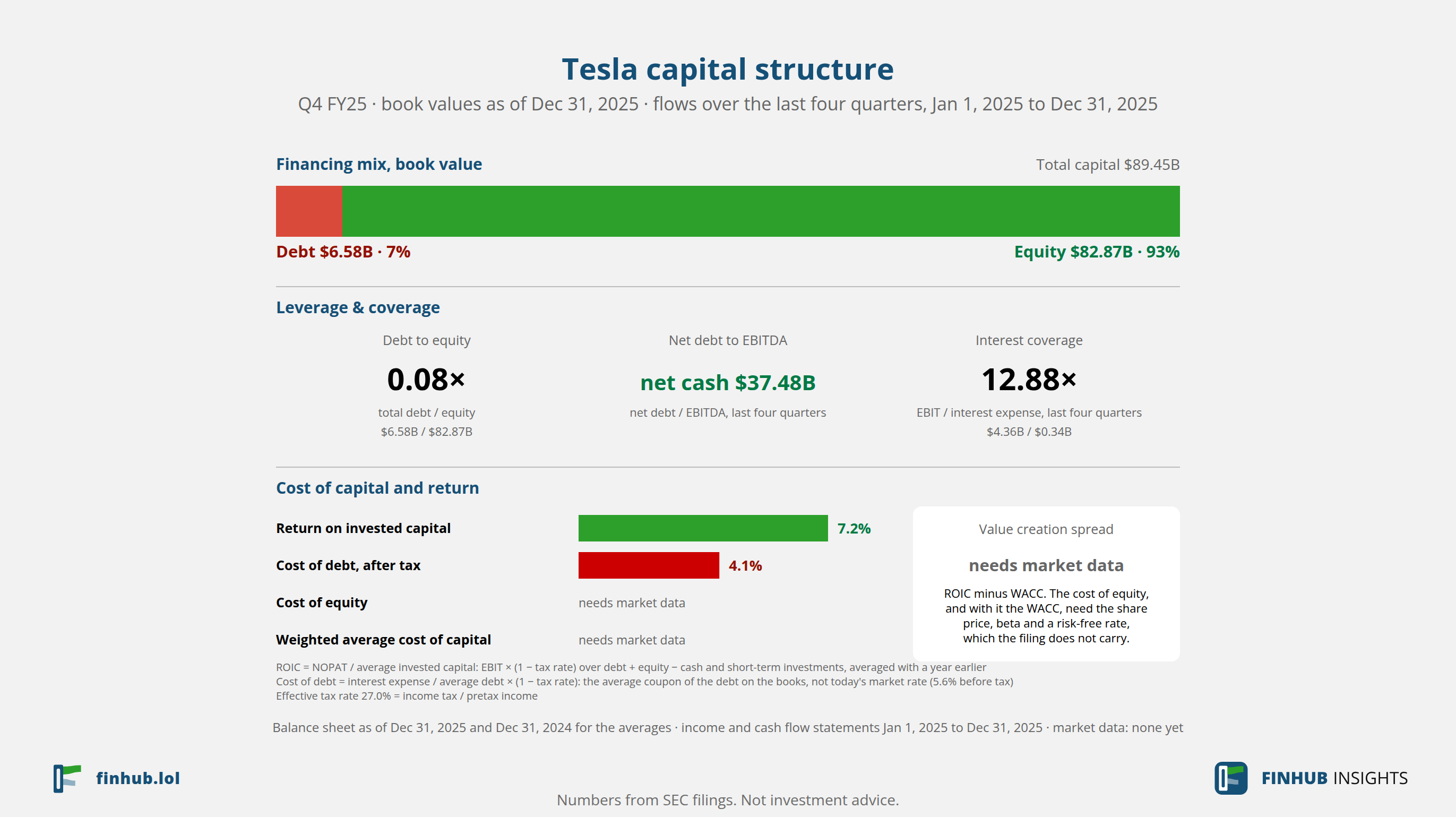
Task: Click needs market data beside Cost of equity
Action: pyautogui.click(x=632, y=603)
